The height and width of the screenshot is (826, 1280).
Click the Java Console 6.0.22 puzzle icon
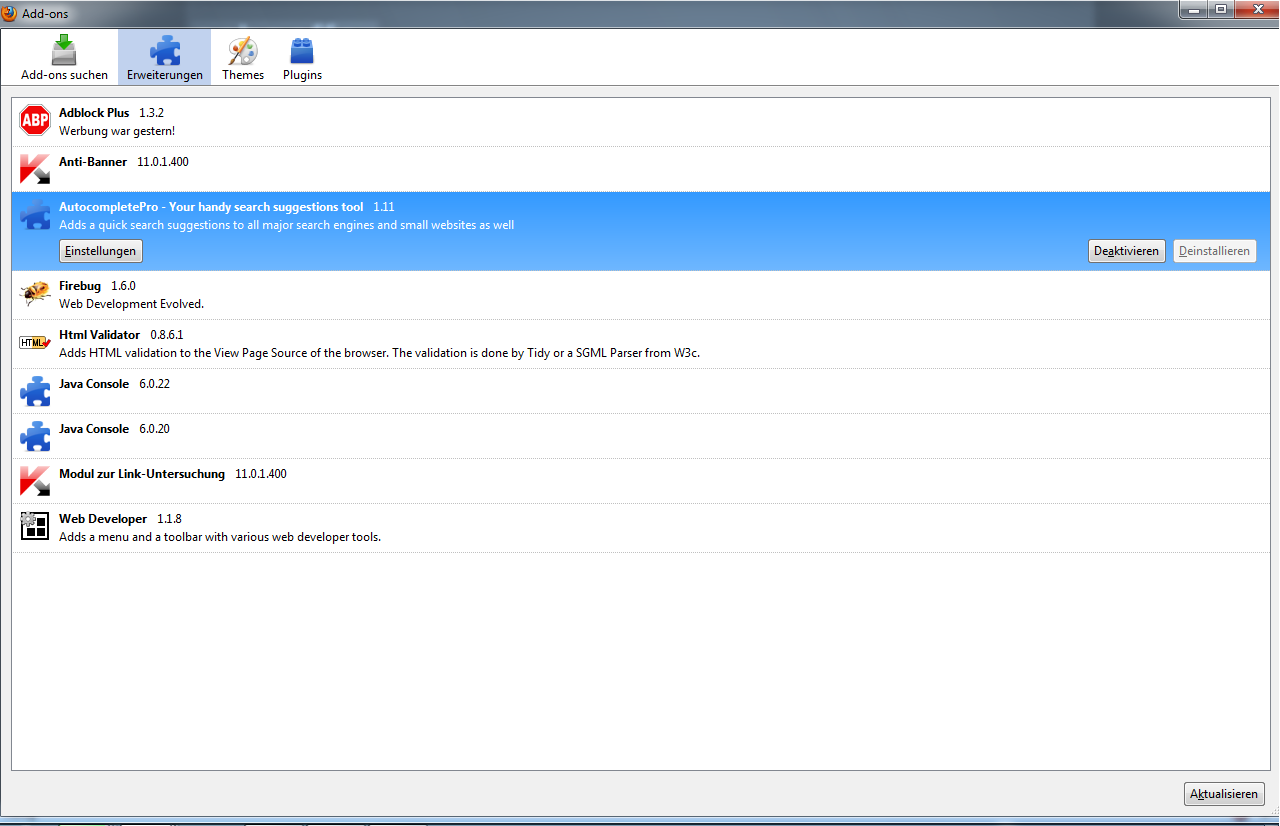pyautogui.click(x=35, y=391)
